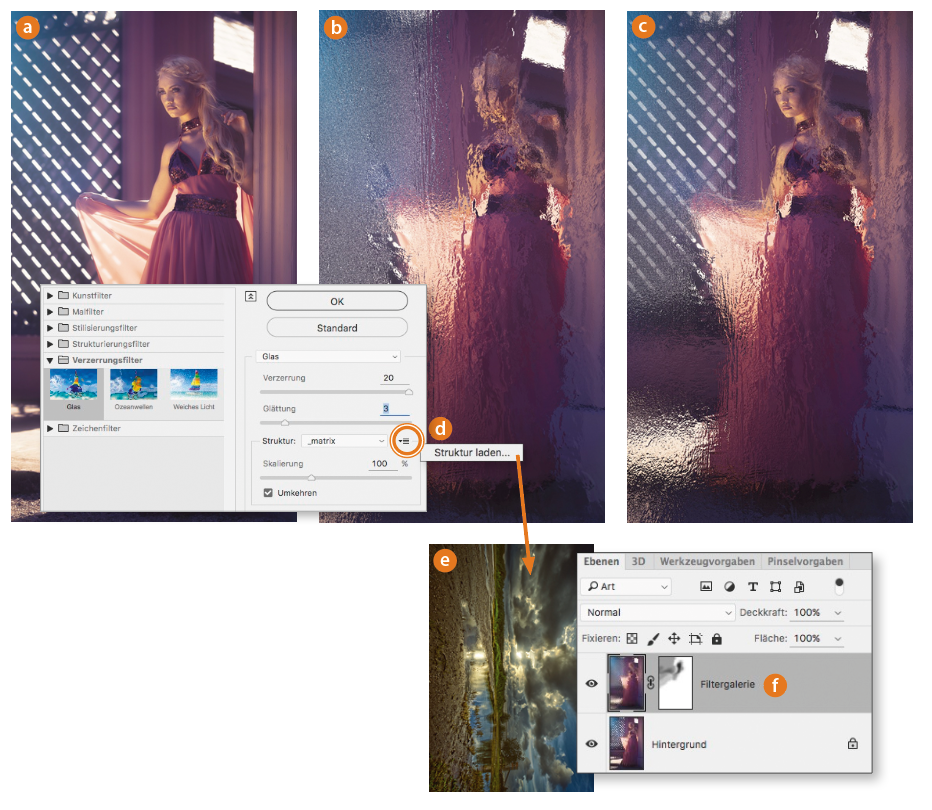This screenshot has height=810, width=932.
Task: Click the lock position move icon
Action: [674, 638]
